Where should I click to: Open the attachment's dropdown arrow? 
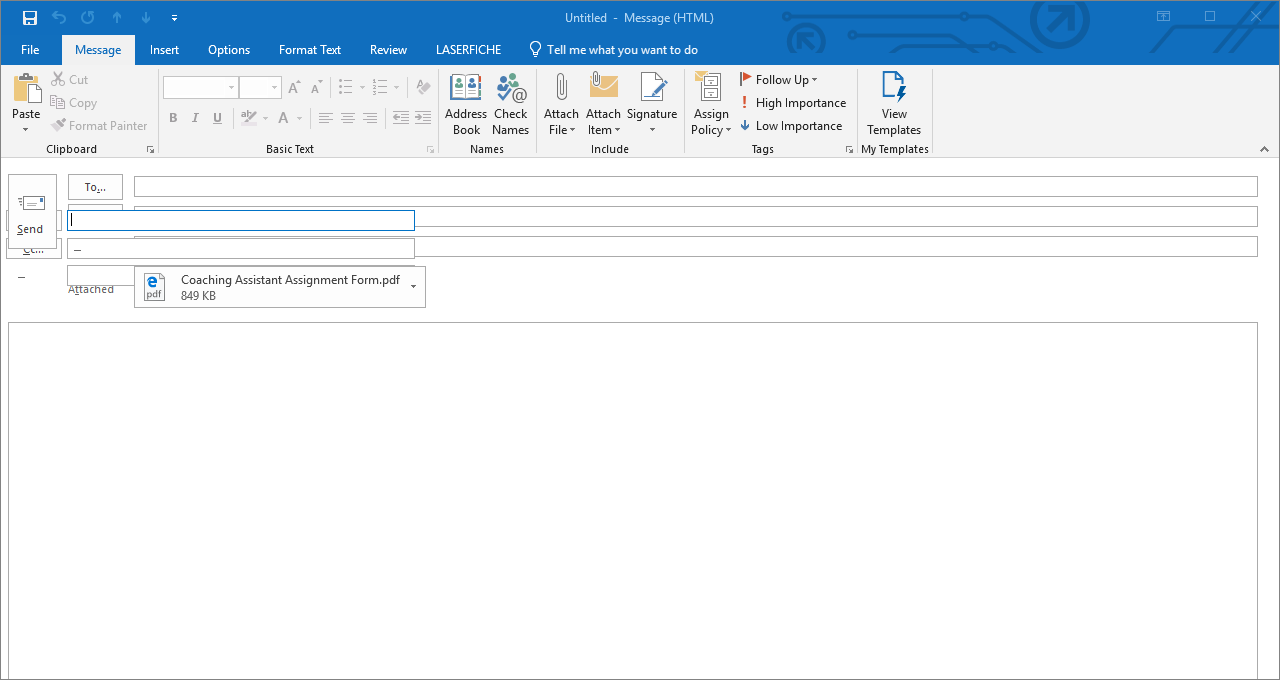tap(413, 287)
